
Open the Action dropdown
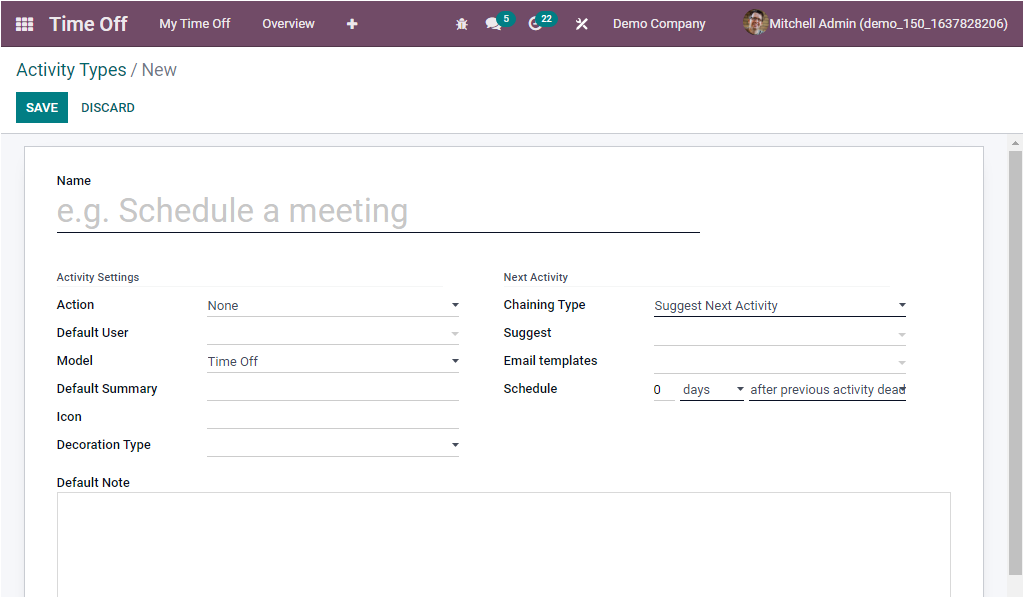(x=333, y=305)
